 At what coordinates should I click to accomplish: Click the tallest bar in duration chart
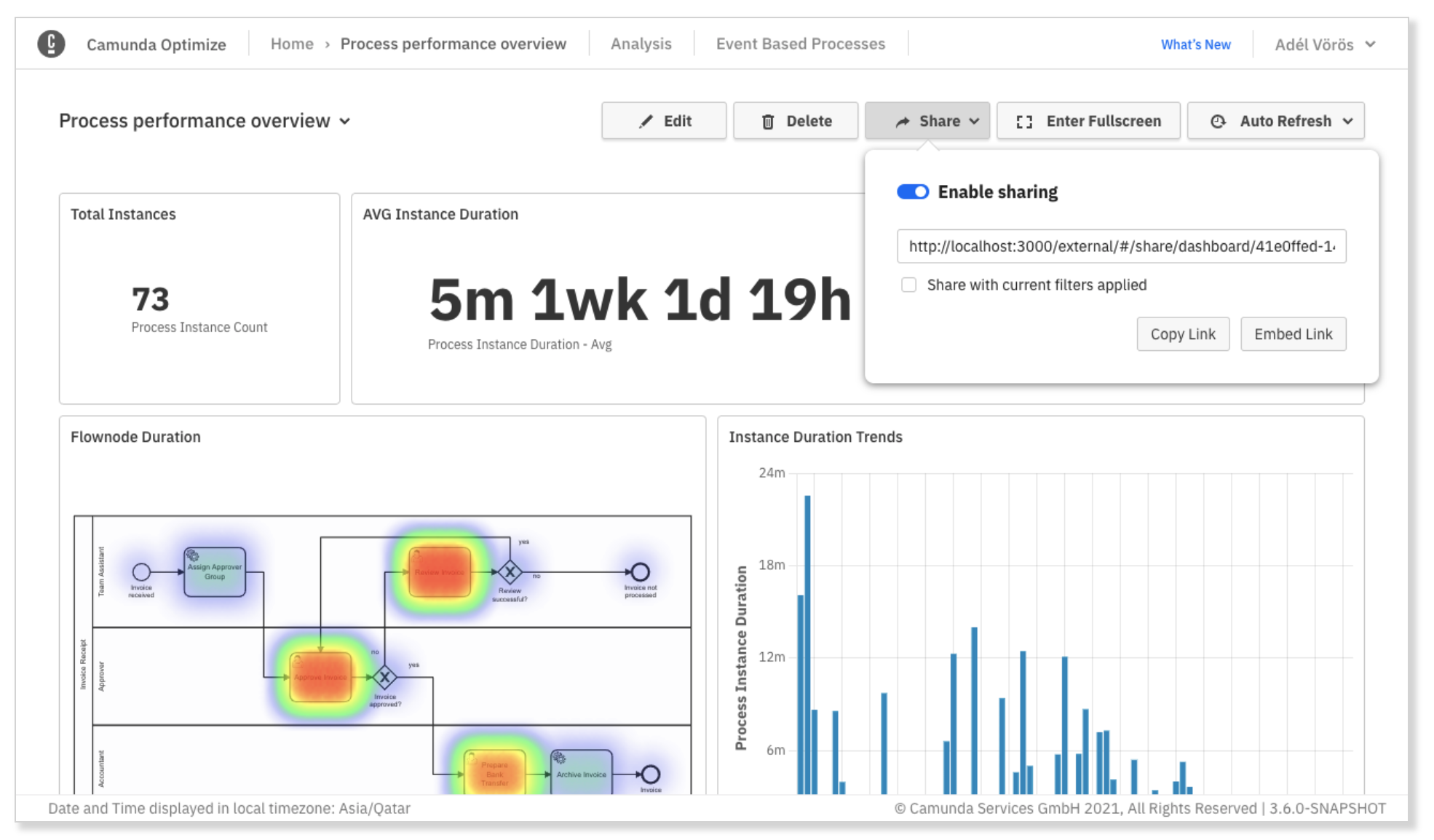(807, 644)
